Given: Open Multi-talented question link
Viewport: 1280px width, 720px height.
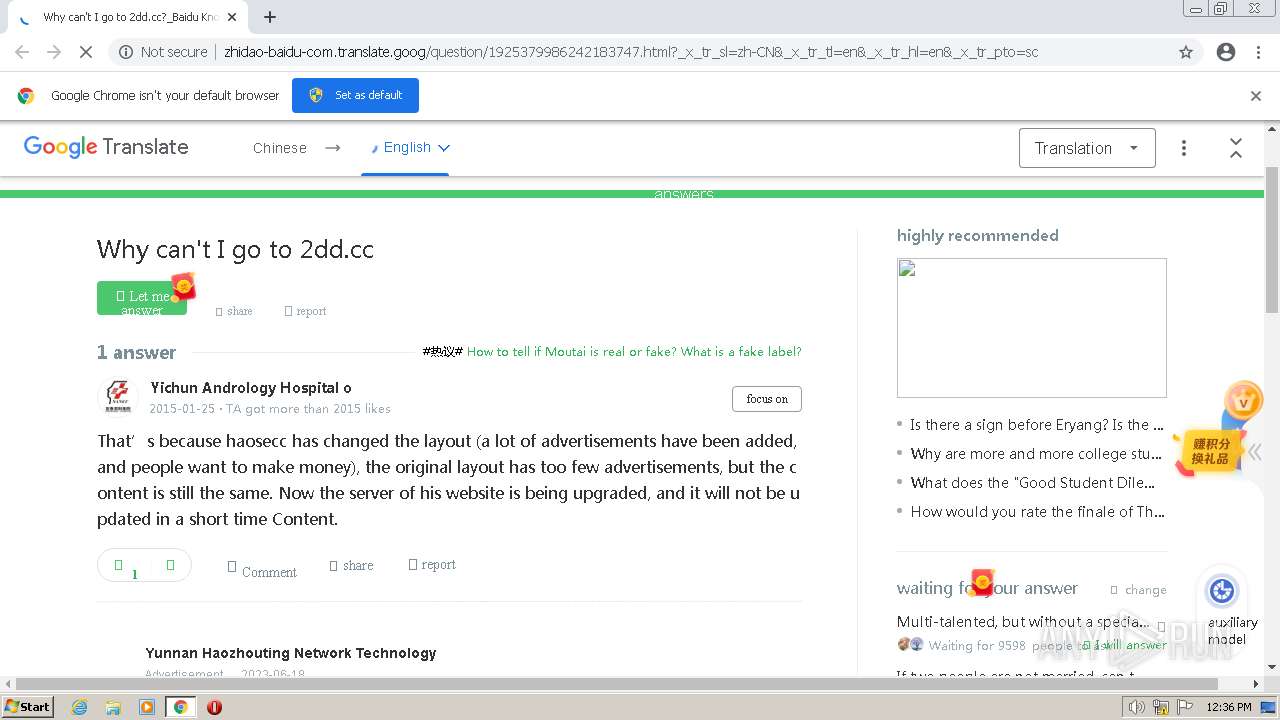Looking at the screenshot, I should [1023, 622].
